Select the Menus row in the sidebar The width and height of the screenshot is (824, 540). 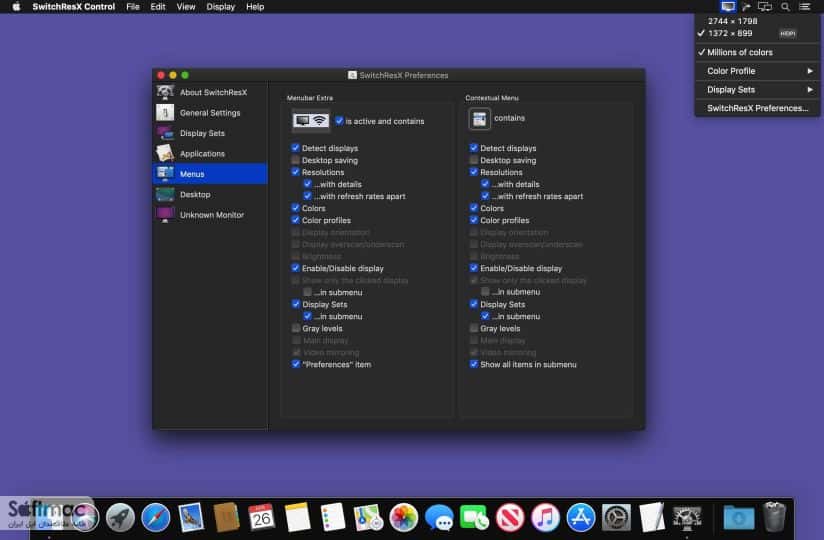[210, 174]
